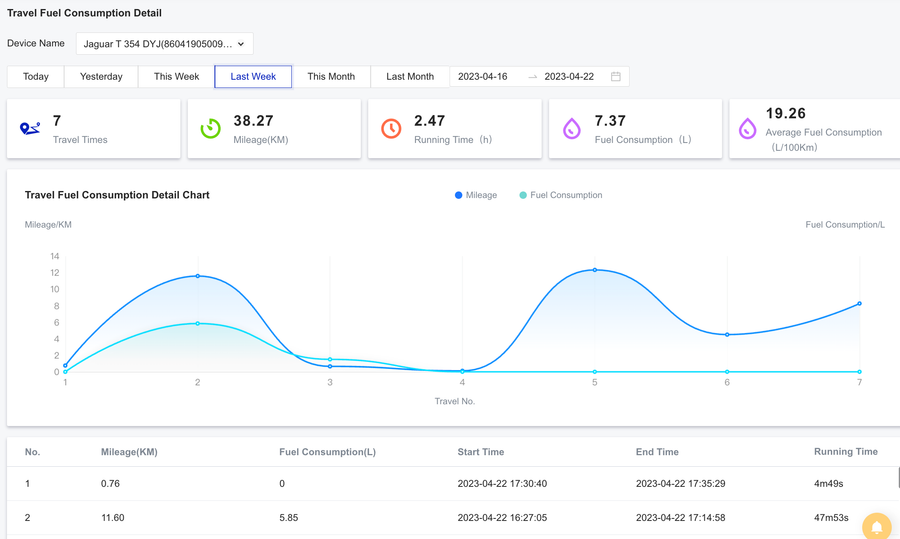Click the mileage data point at travel 5
This screenshot has height=539, width=900.
pos(595,270)
